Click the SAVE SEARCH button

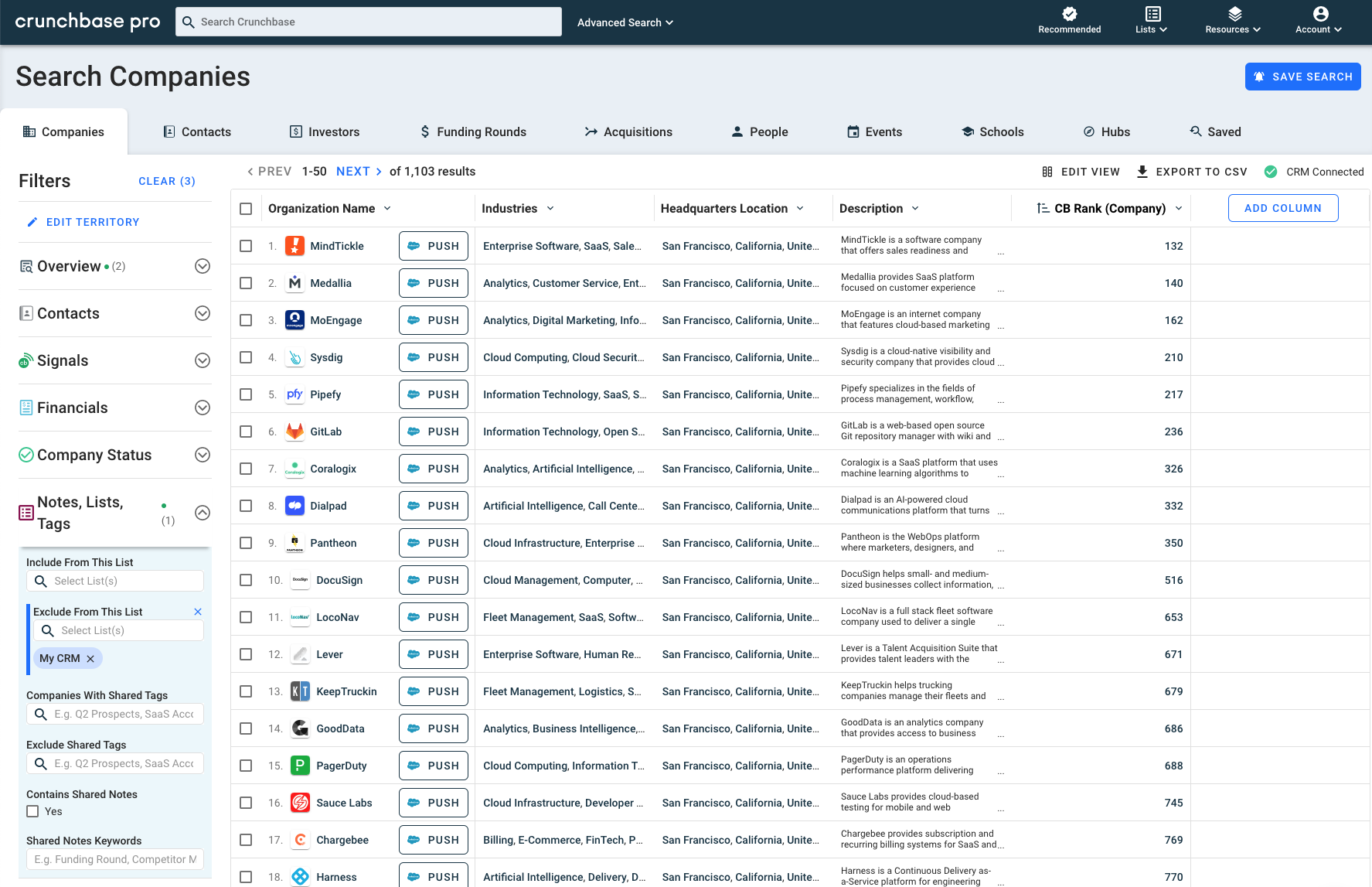coord(1302,77)
